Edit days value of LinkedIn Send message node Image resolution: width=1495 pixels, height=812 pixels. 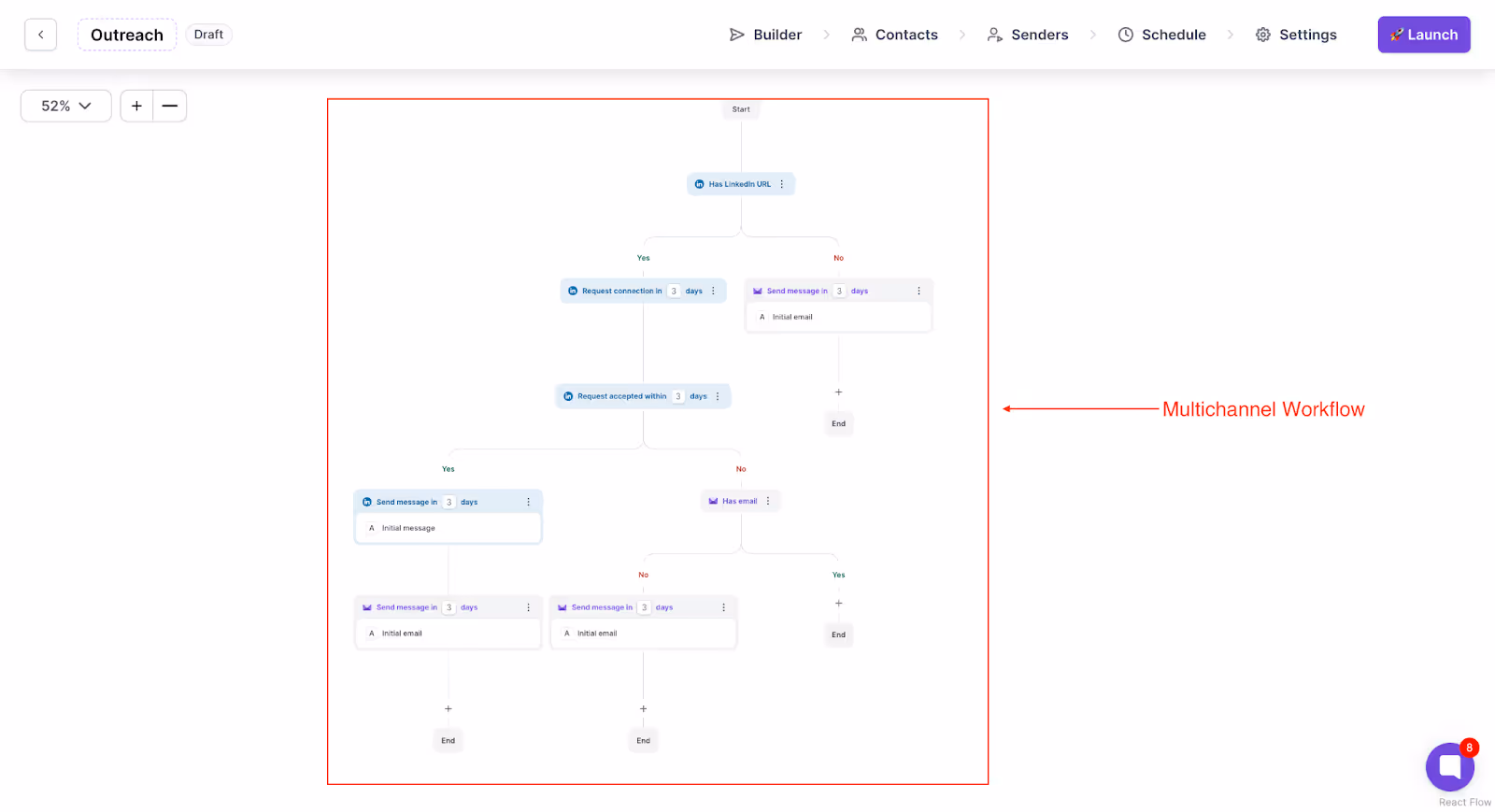pos(448,502)
